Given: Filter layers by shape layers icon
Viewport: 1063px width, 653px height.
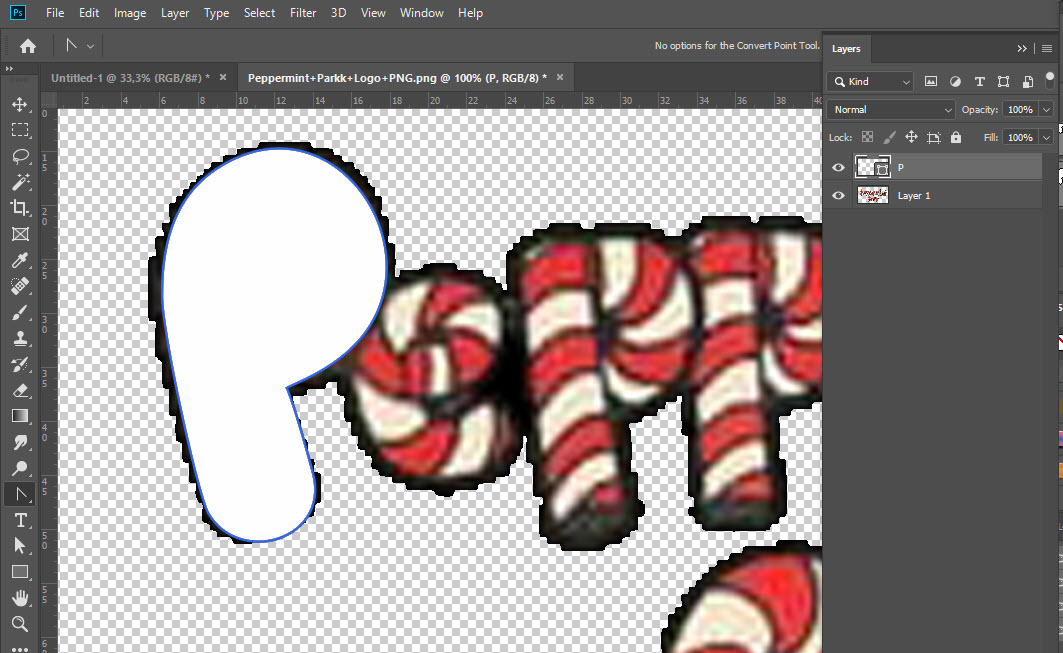Looking at the screenshot, I should point(1003,81).
